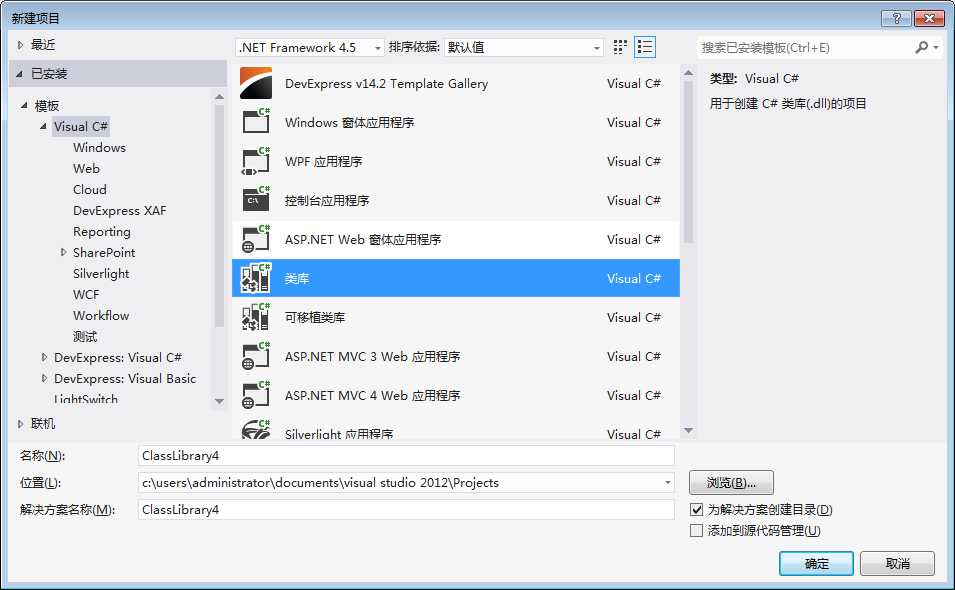Collapse the Visual C# tree node
This screenshot has width=955, height=590.
pos(43,127)
